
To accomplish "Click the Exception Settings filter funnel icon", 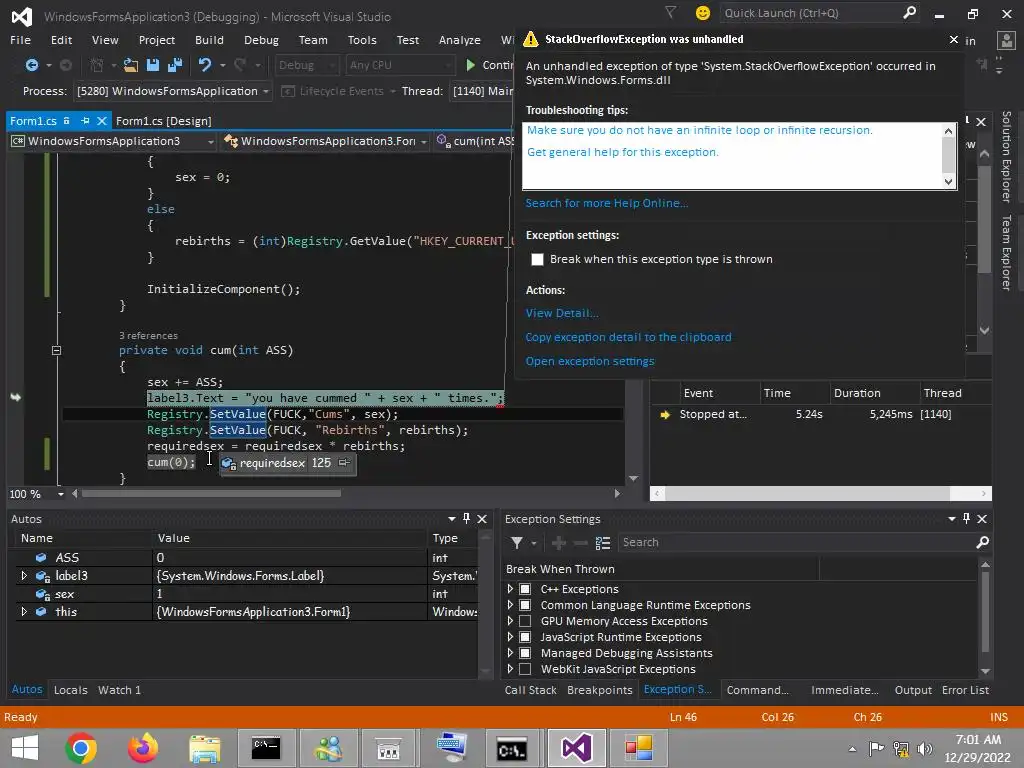I will 517,542.
